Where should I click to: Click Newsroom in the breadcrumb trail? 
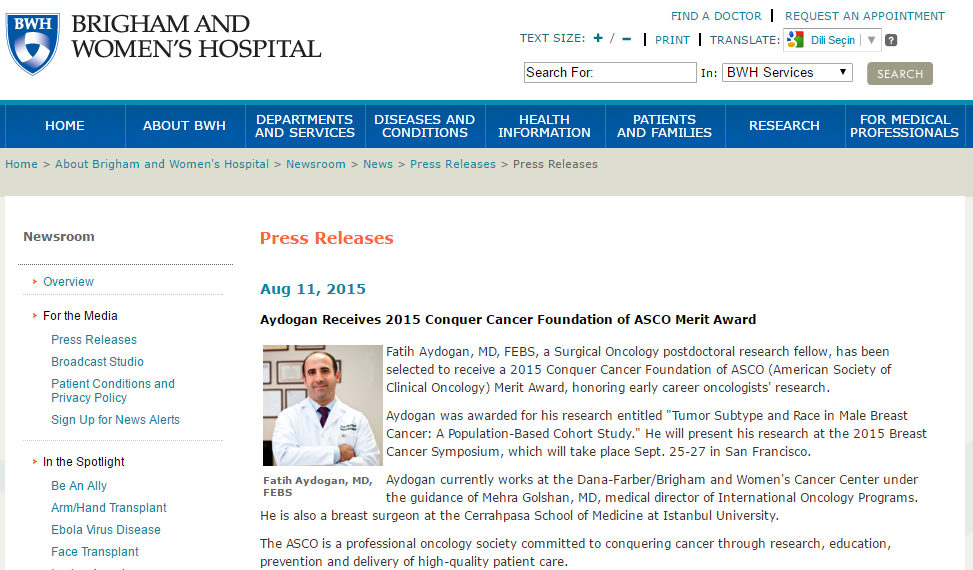tap(316, 164)
